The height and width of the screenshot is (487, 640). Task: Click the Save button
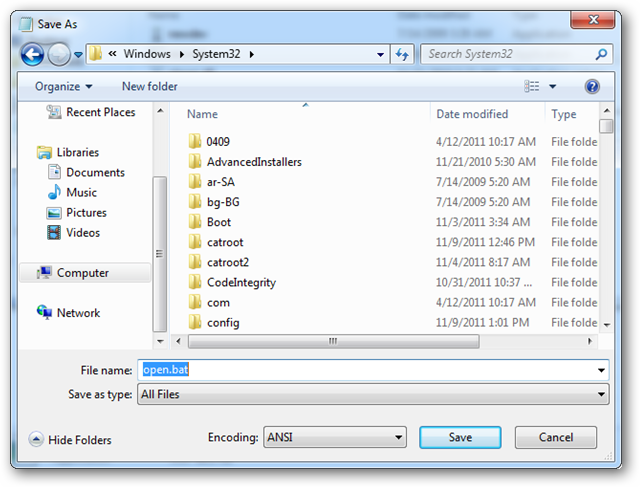click(460, 438)
